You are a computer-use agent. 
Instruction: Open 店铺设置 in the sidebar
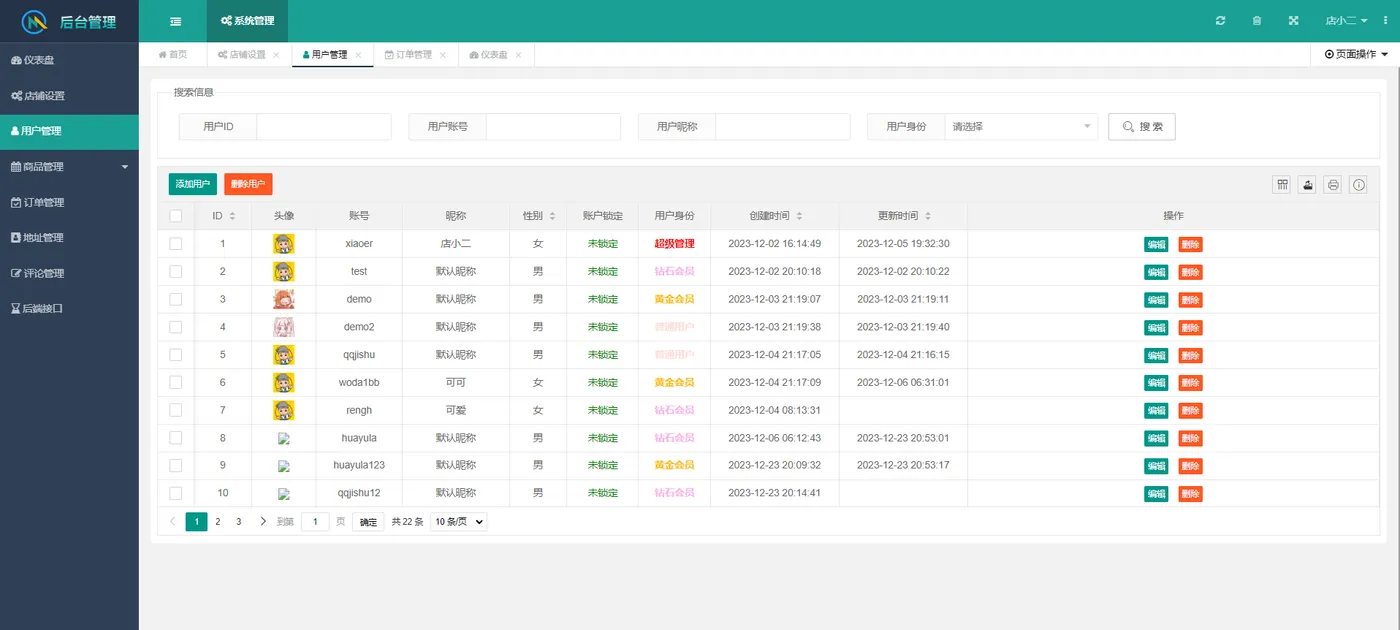(69, 96)
